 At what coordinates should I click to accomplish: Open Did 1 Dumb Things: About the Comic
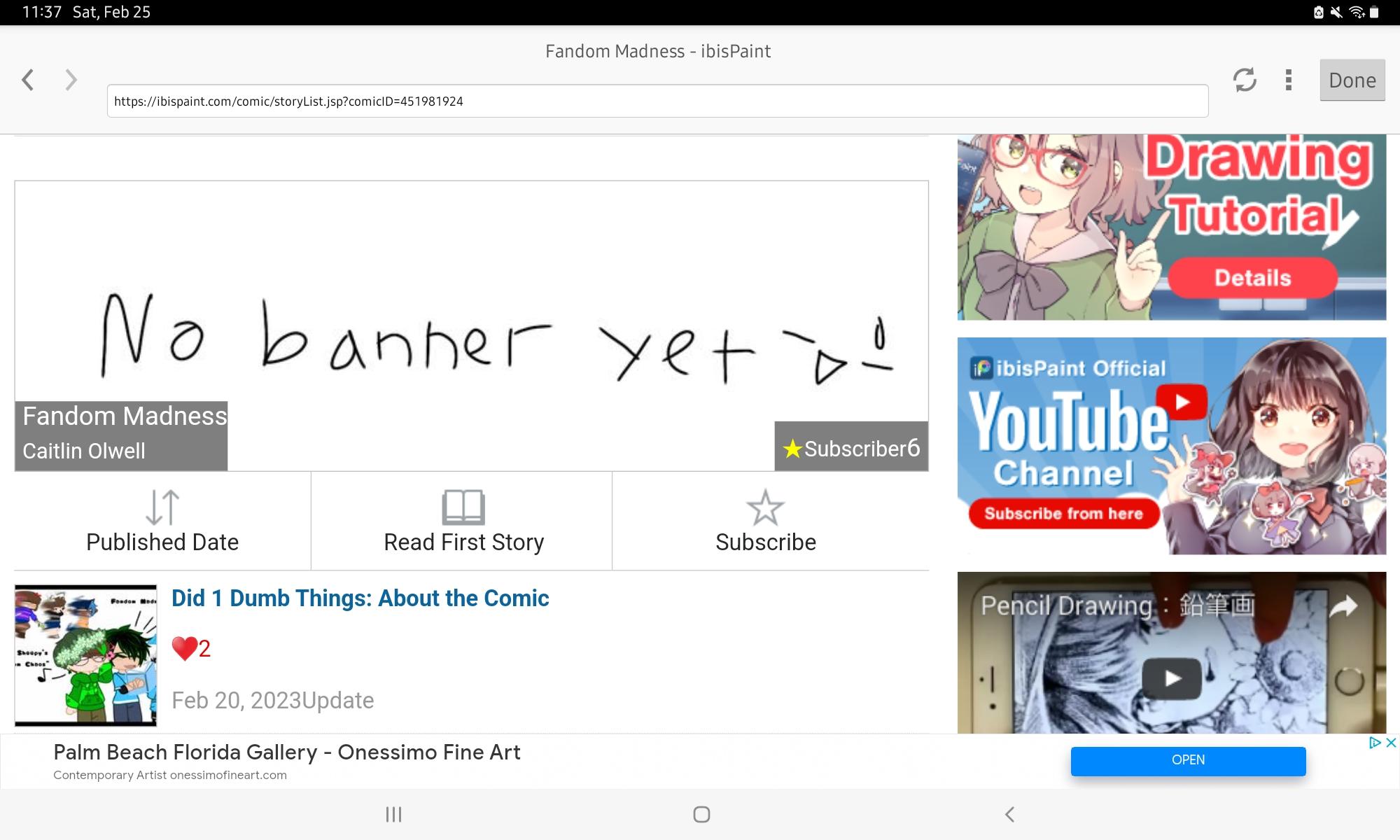tap(360, 598)
